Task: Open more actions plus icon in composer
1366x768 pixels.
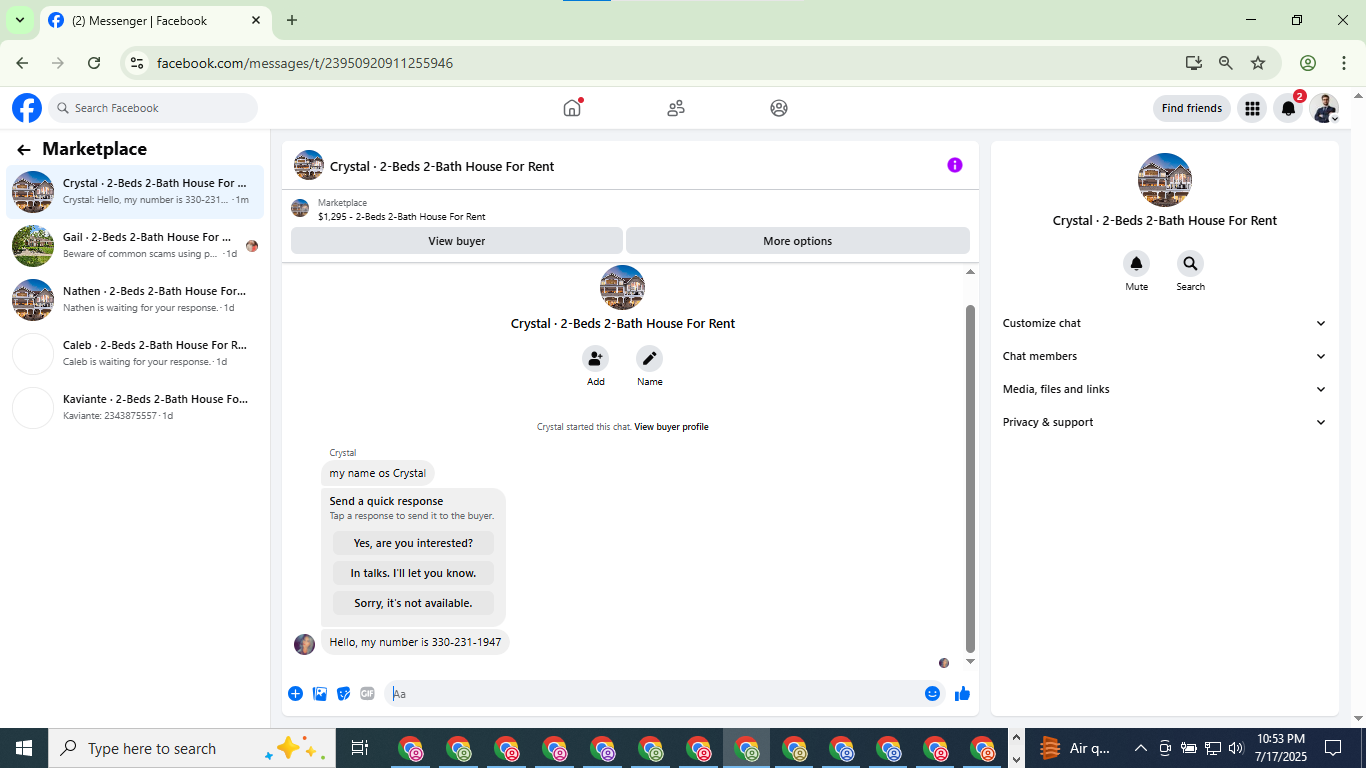Action: point(296,694)
